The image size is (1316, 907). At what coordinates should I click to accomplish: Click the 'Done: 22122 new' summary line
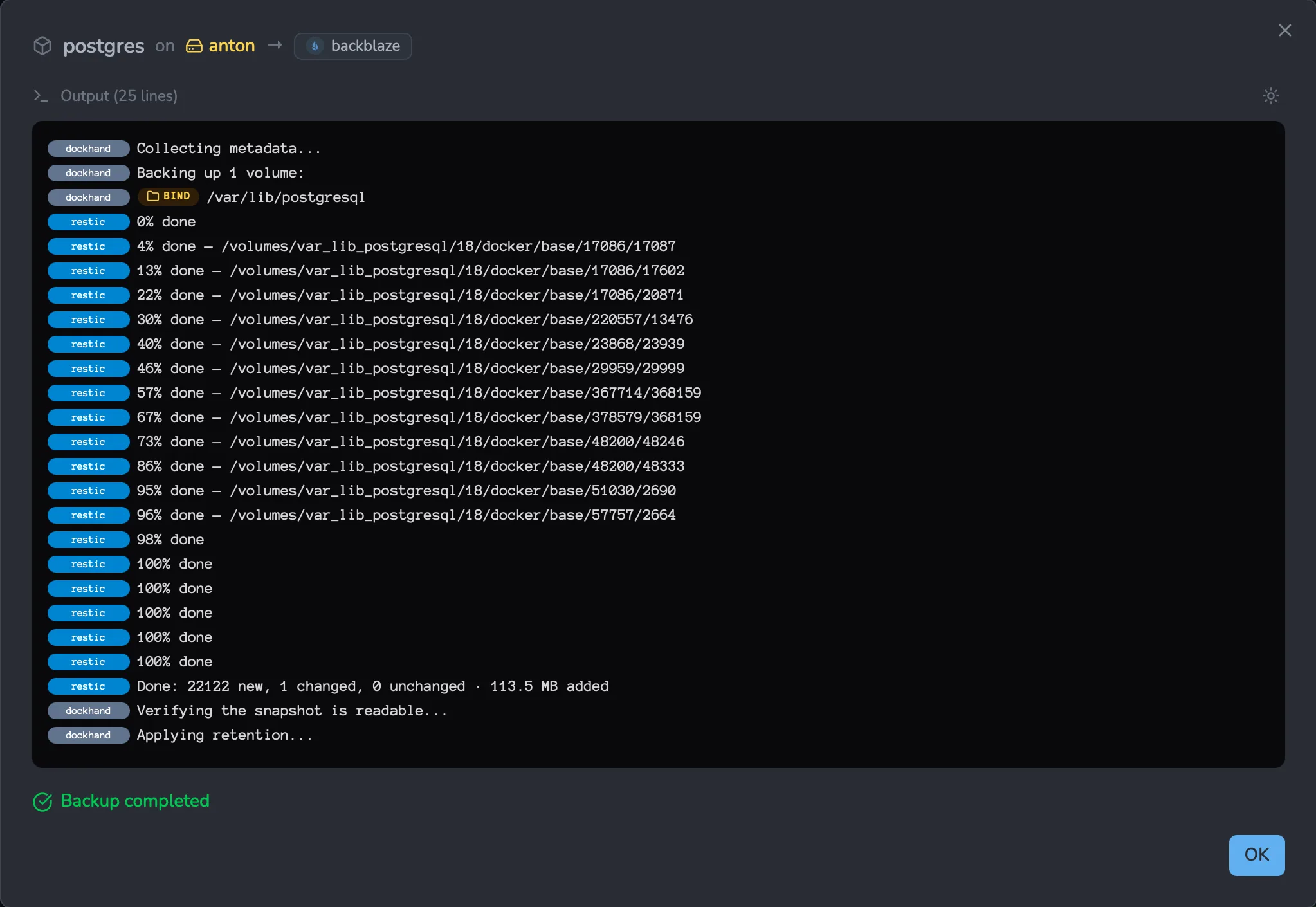pyautogui.click(x=372, y=686)
